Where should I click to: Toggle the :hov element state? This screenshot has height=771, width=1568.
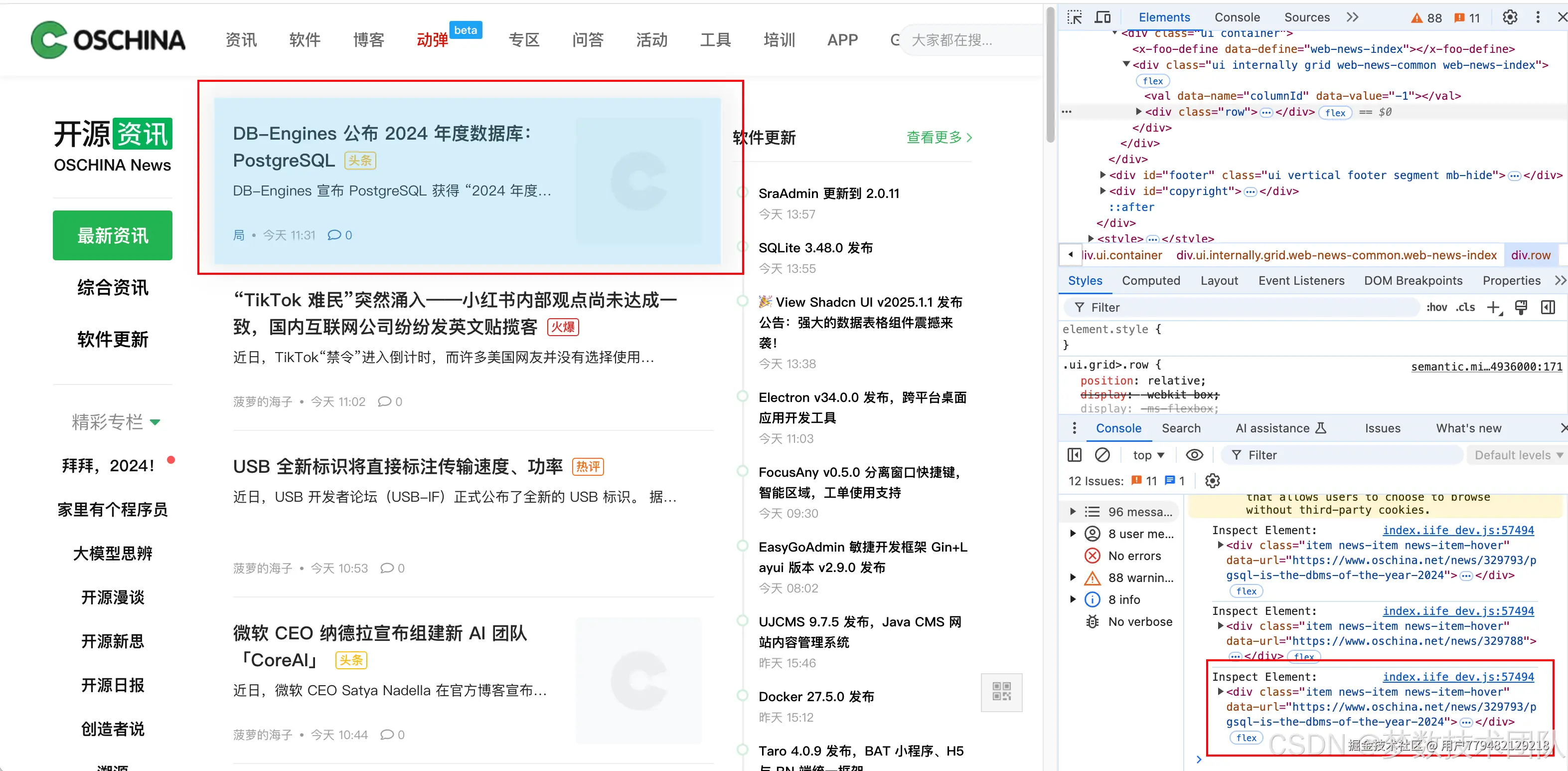tap(1436, 308)
